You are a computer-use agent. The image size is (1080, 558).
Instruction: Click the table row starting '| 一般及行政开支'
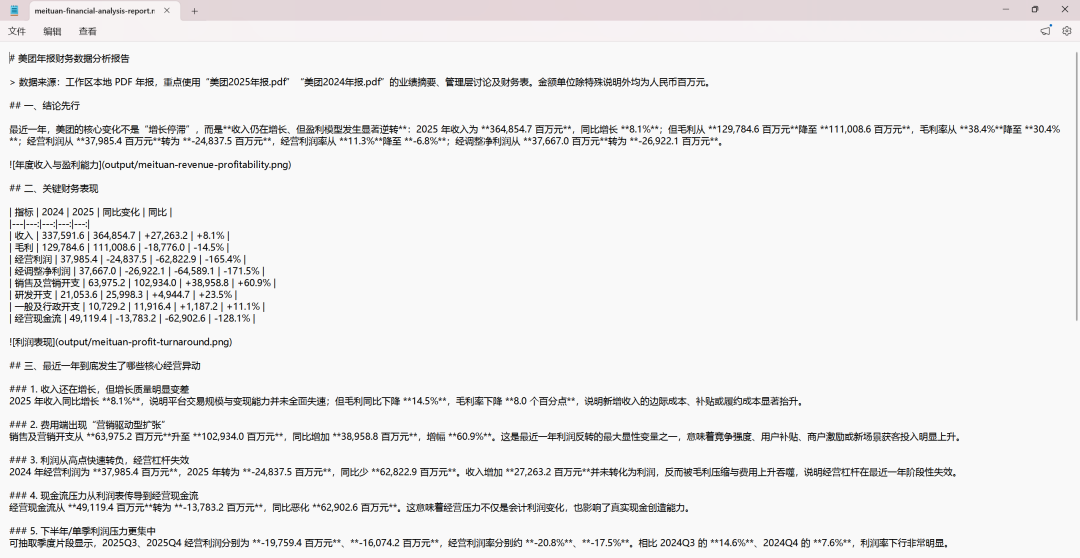[x=137, y=306]
